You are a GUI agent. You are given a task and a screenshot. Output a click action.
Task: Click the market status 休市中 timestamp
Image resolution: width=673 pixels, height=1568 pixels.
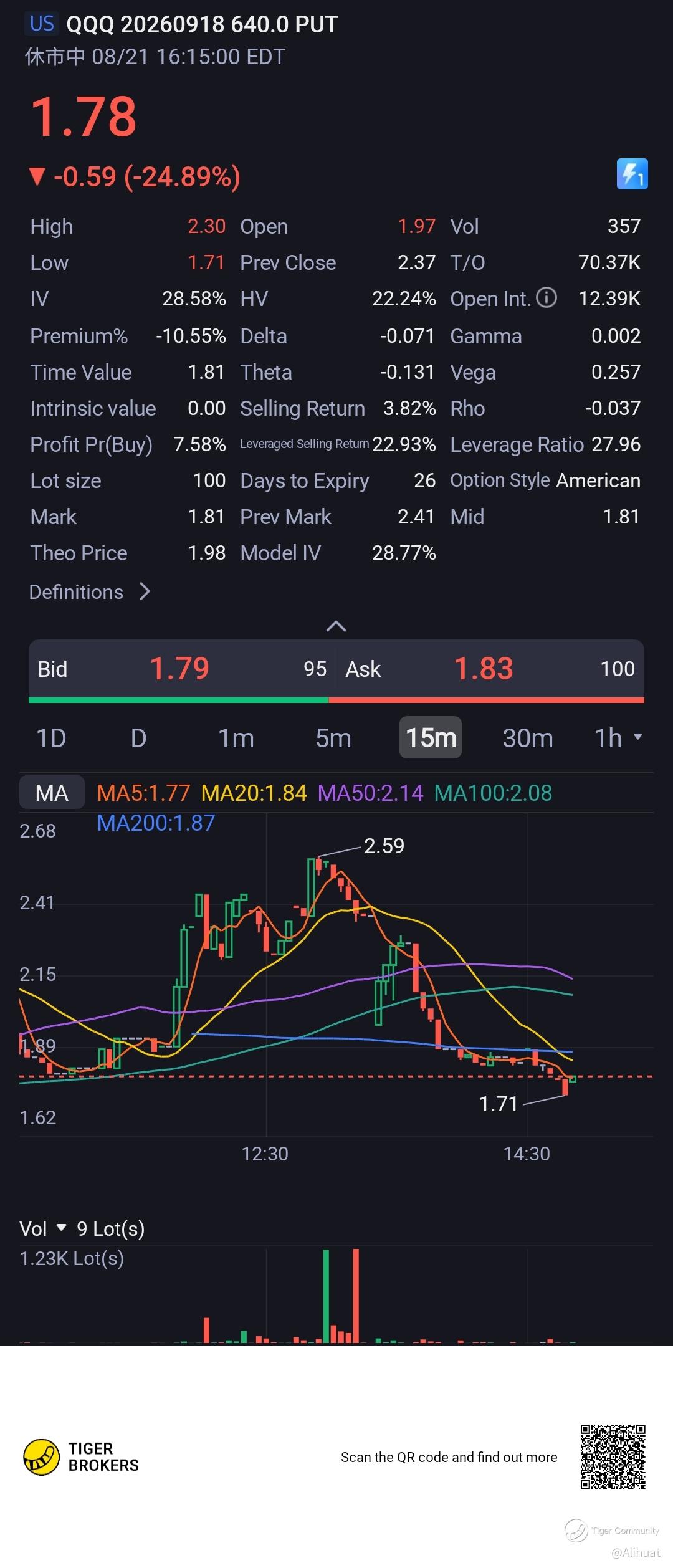pyautogui.click(x=155, y=57)
